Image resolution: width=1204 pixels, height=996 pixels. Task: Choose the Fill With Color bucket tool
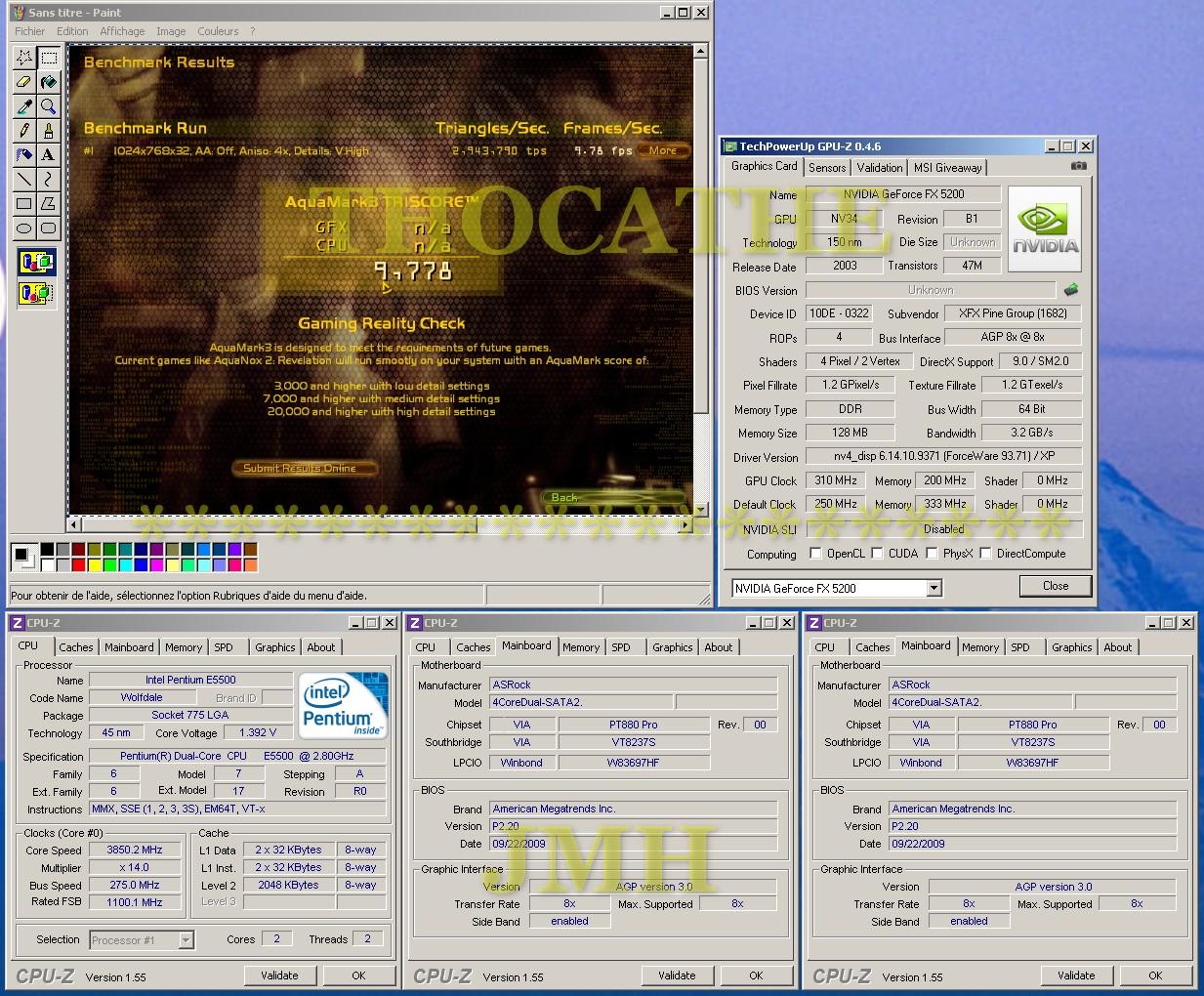[x=49, y=82]
